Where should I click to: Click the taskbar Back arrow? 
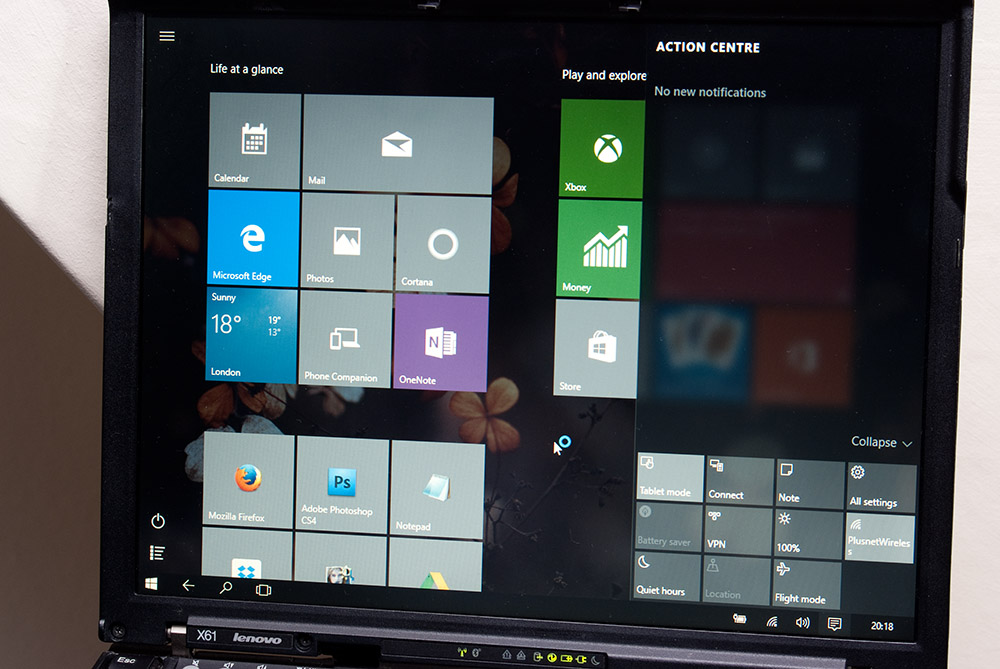(x=188, y=585)
